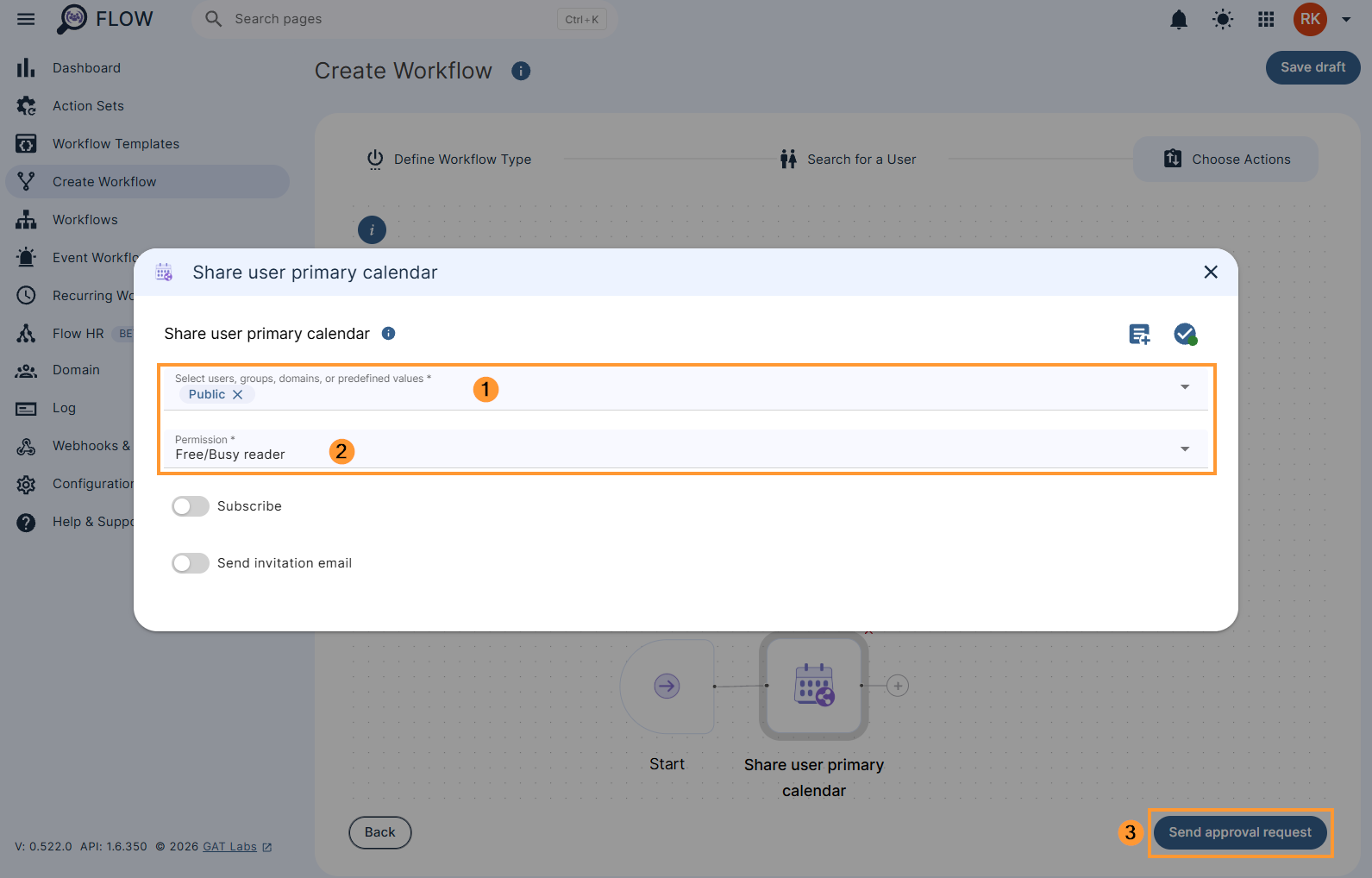Click the Webhooks icon
This screenshot has width=1372, height=878.
(26, 447)
